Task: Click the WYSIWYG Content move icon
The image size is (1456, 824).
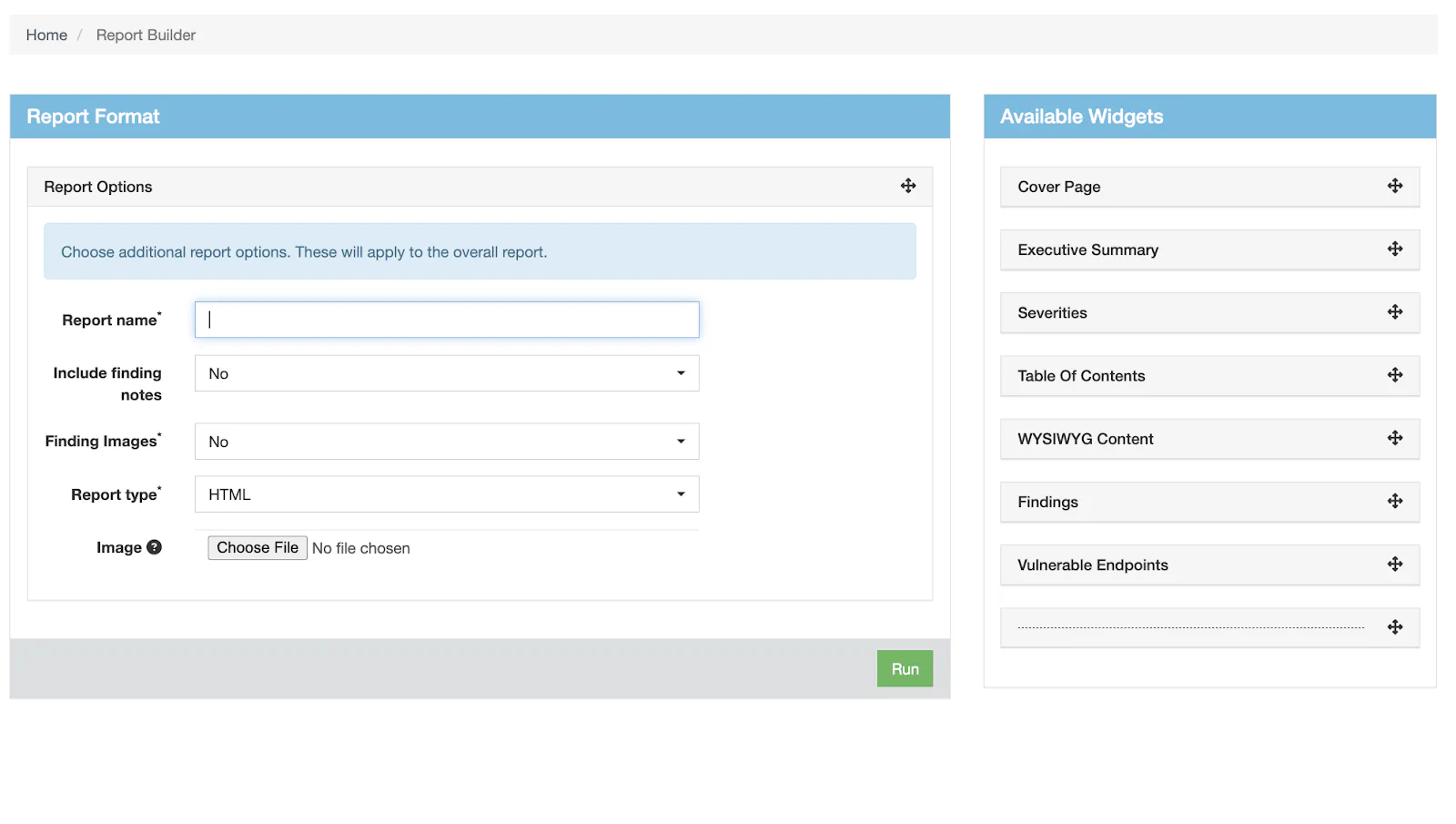Action: click(1394, 438)
